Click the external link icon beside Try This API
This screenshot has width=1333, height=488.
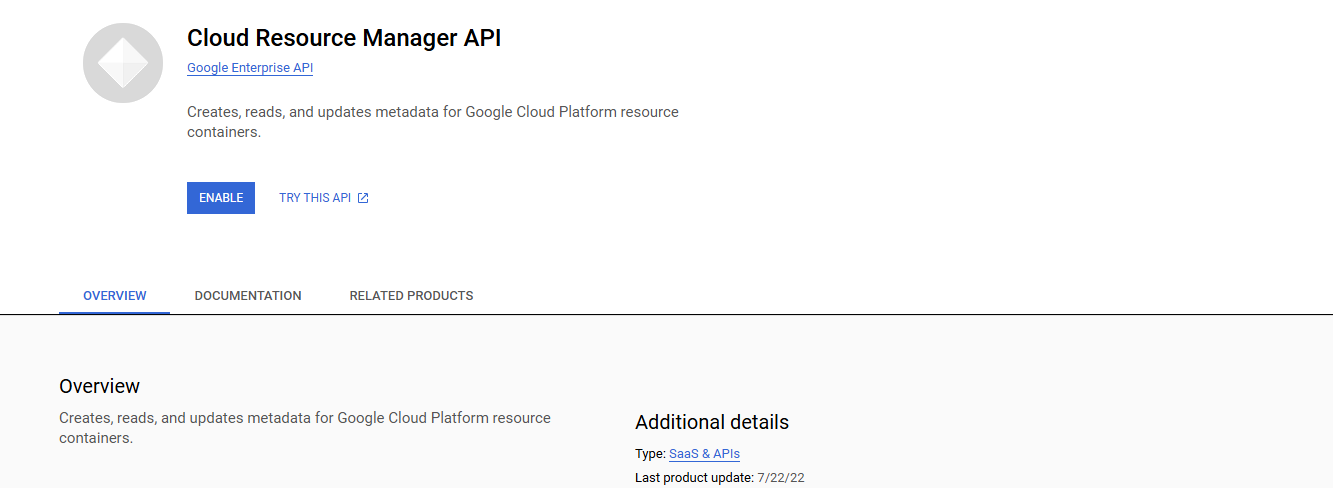(x=363, y=198)
